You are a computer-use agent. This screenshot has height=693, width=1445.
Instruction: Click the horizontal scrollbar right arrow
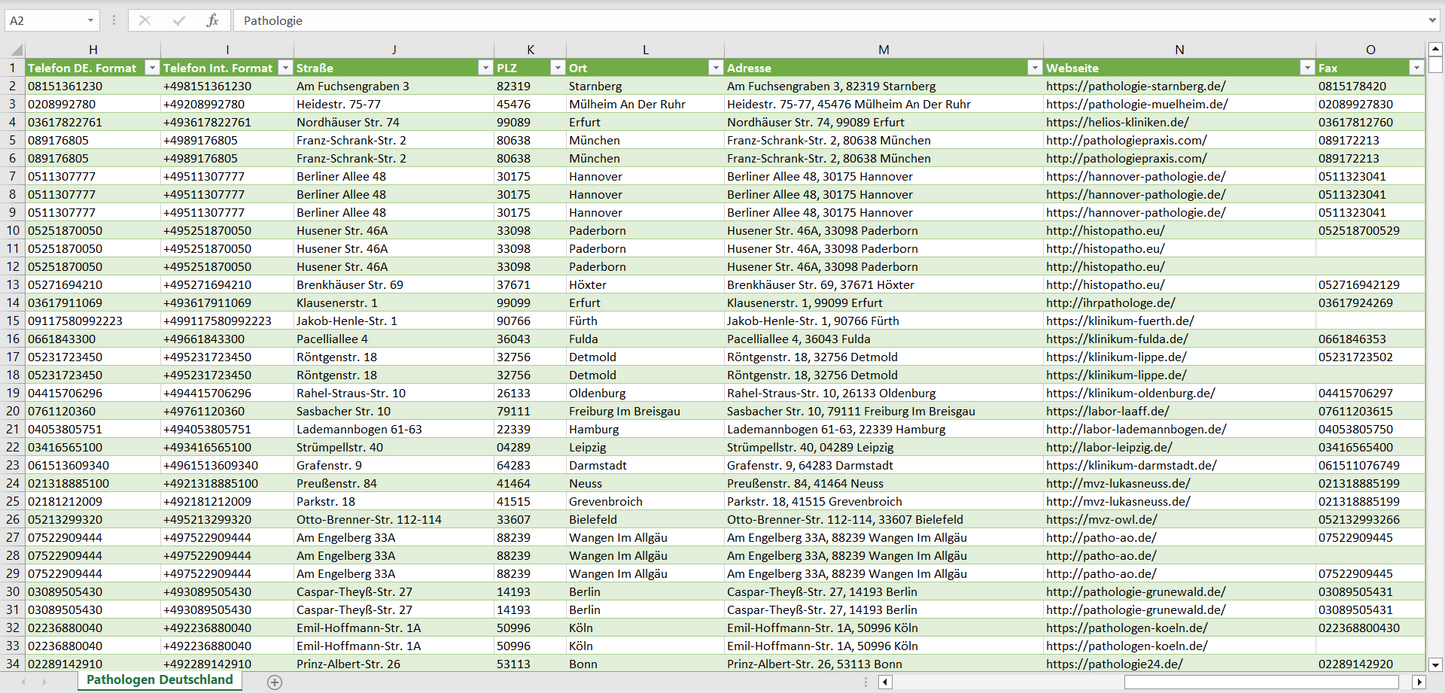click(1418, 682)
